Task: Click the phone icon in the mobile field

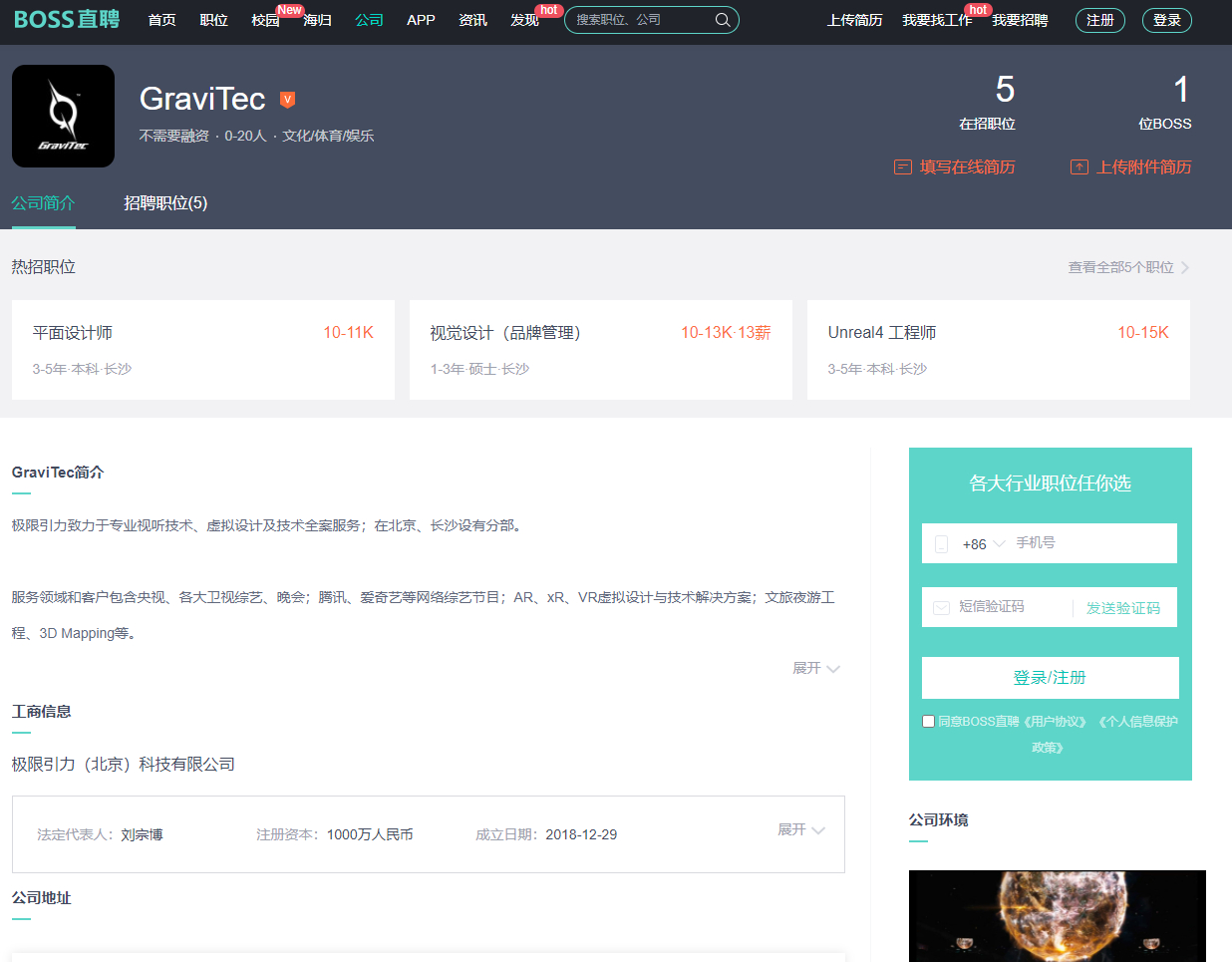Action: point(941,544)
